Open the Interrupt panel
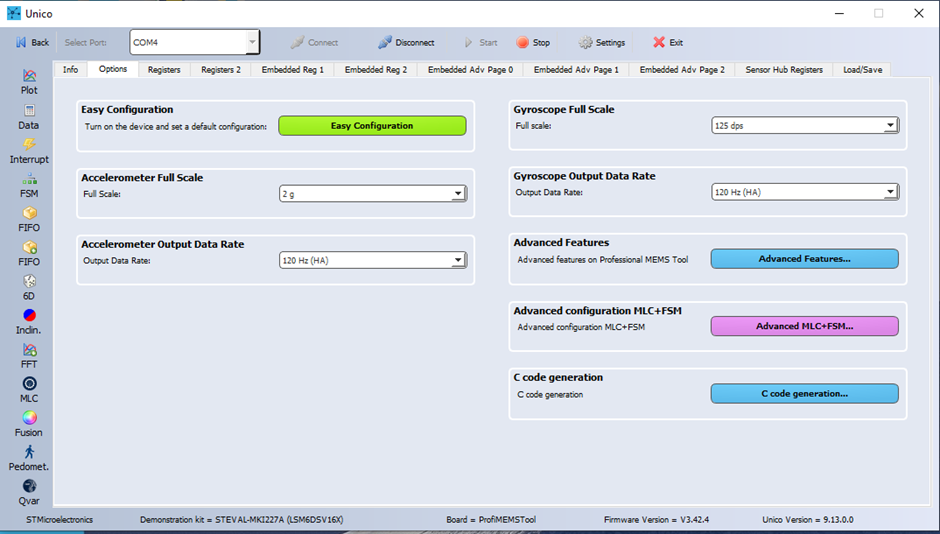Screen dimensions: 940x534 [29, 151]
